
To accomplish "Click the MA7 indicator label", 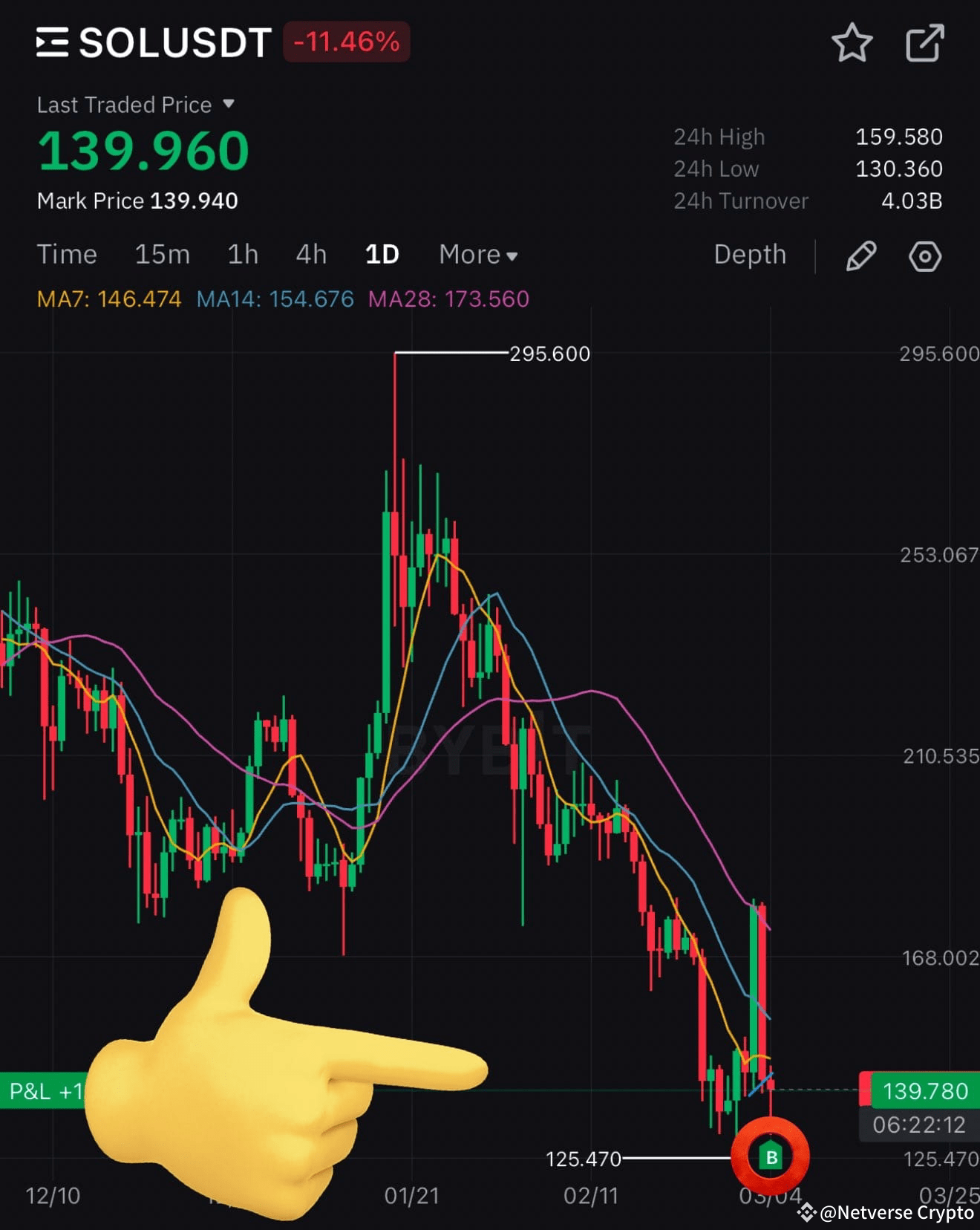I will [x=109, y=299].
